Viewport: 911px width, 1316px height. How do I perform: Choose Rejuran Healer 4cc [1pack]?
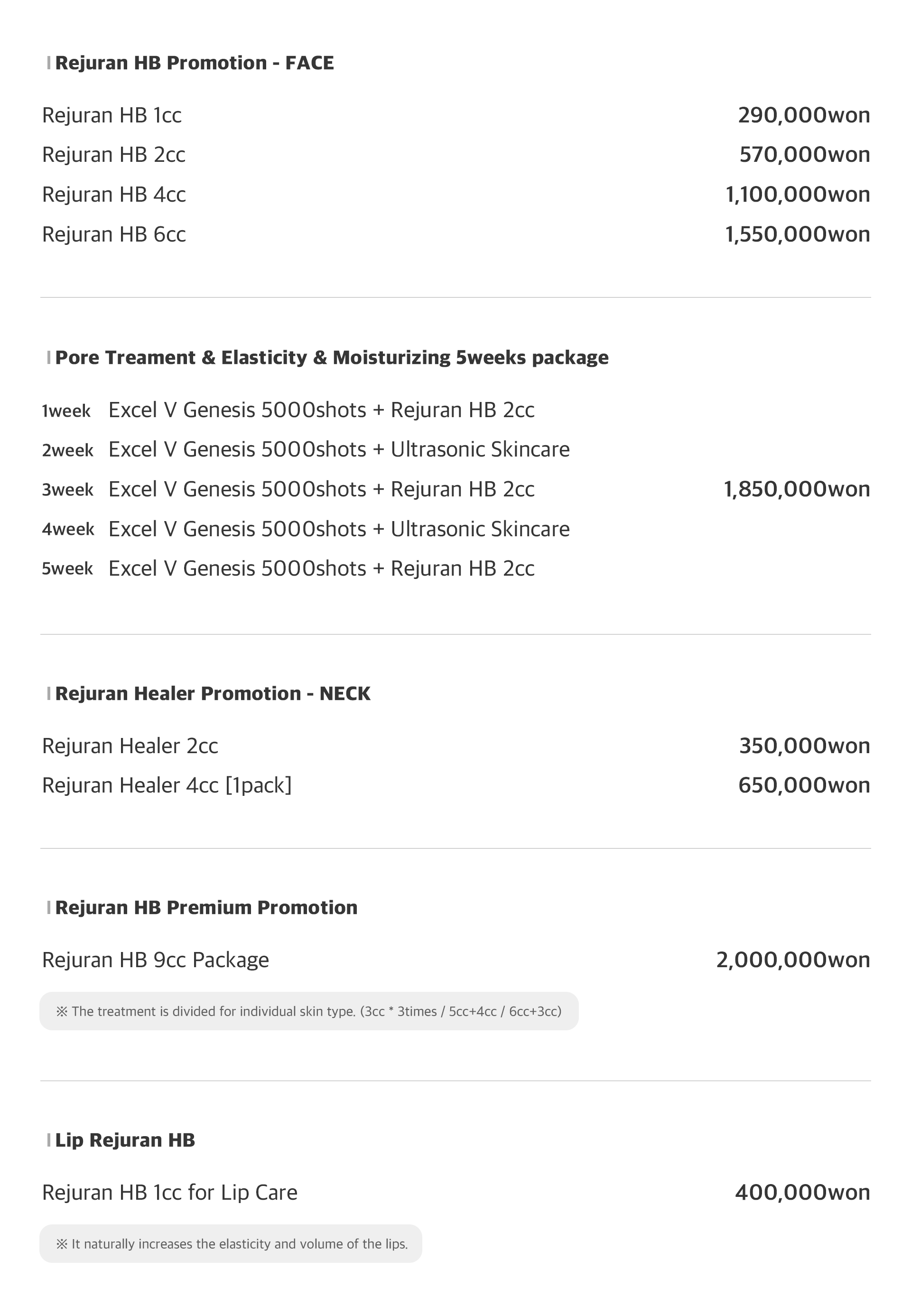coord(167,785)
